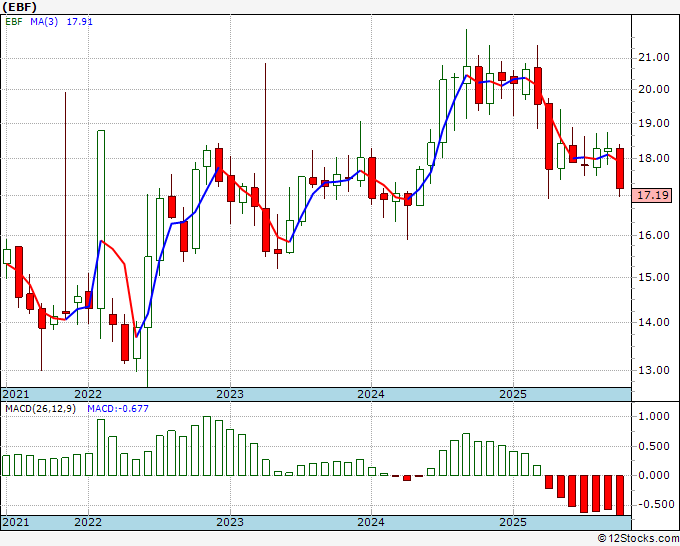Click the 2022 label on MACD panel axis
The width and height of the screenshot is (680, 546).
tap(88, 522)
